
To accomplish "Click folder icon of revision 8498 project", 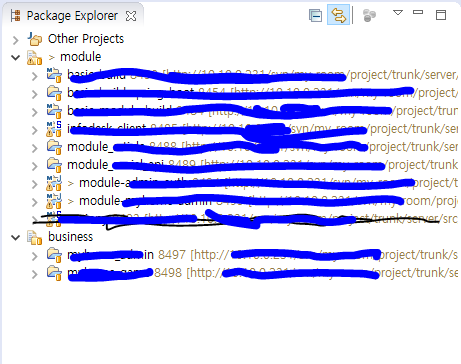I will [x=54, y=273].
